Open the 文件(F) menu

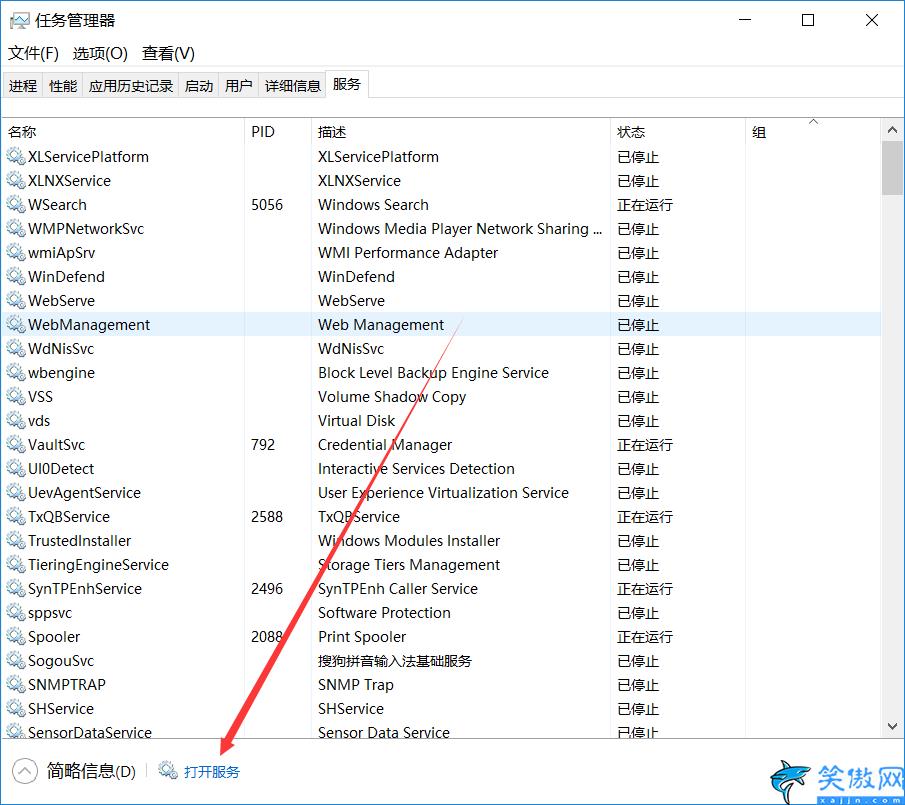(33, 54)
